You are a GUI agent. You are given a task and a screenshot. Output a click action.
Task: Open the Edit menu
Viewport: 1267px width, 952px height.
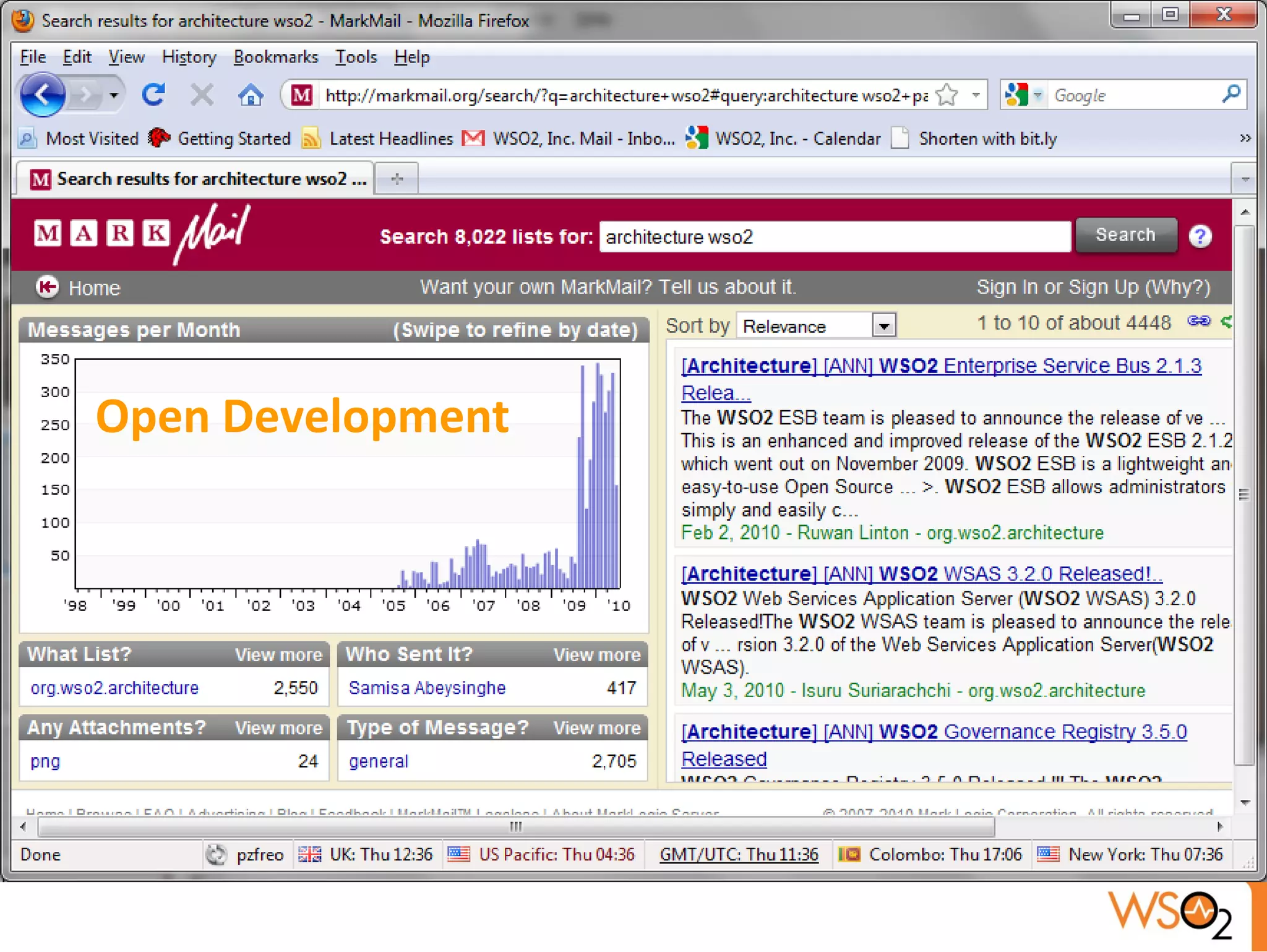[x=77, y=57]
